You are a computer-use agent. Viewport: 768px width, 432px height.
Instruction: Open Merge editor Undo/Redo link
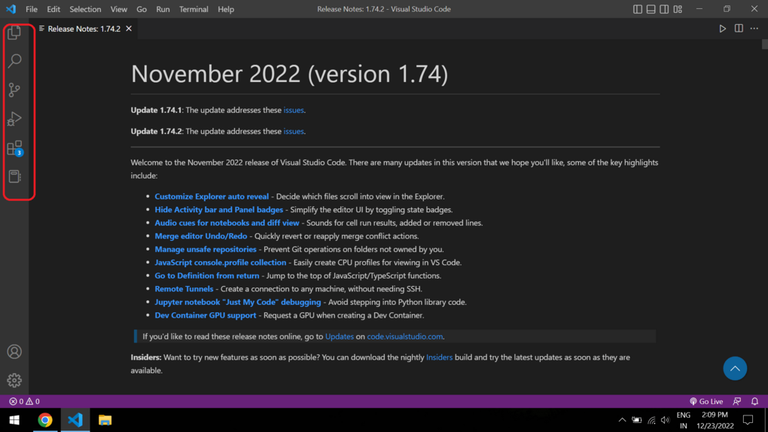click(201, 236)
